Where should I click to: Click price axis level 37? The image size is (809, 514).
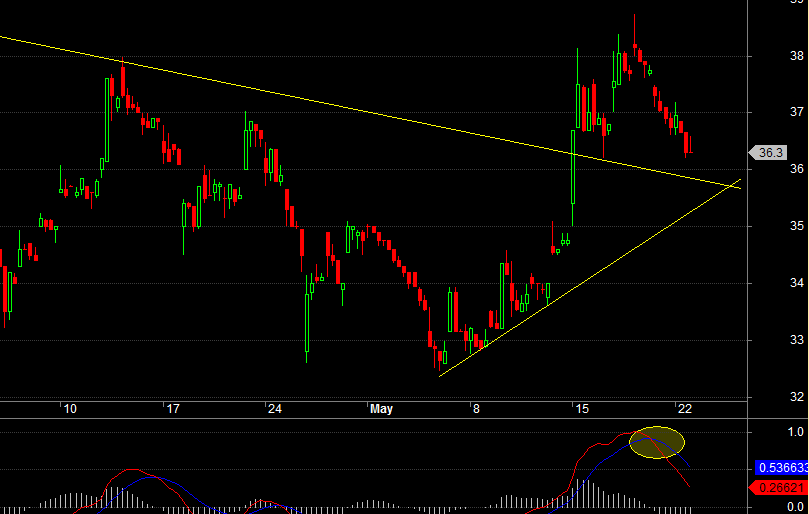[797, 112]
